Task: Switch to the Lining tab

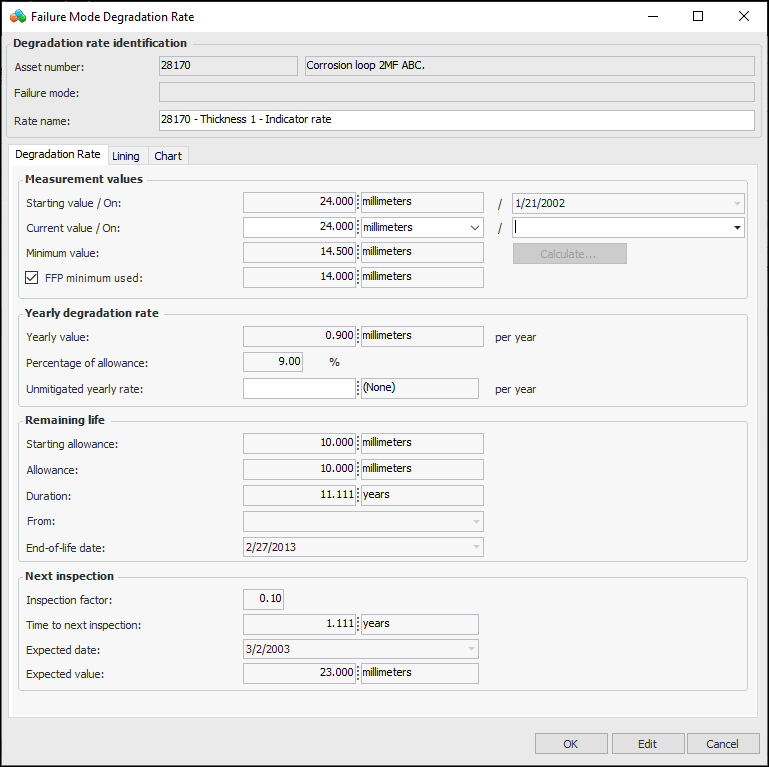Action: (x=126, y=156)
